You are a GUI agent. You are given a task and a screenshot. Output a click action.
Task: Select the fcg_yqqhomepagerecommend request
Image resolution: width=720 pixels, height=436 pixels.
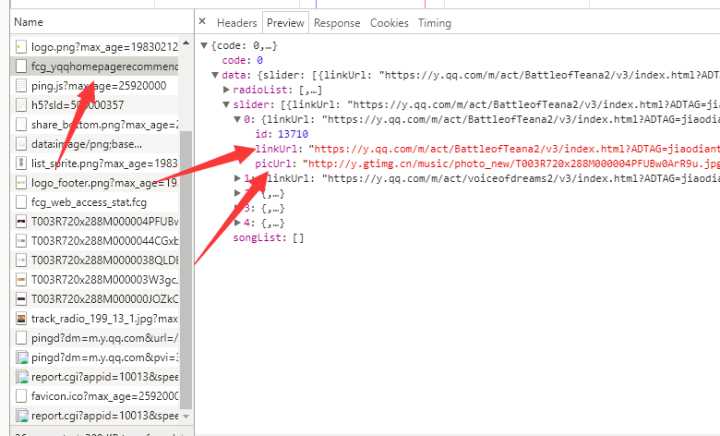coord(95,67)
